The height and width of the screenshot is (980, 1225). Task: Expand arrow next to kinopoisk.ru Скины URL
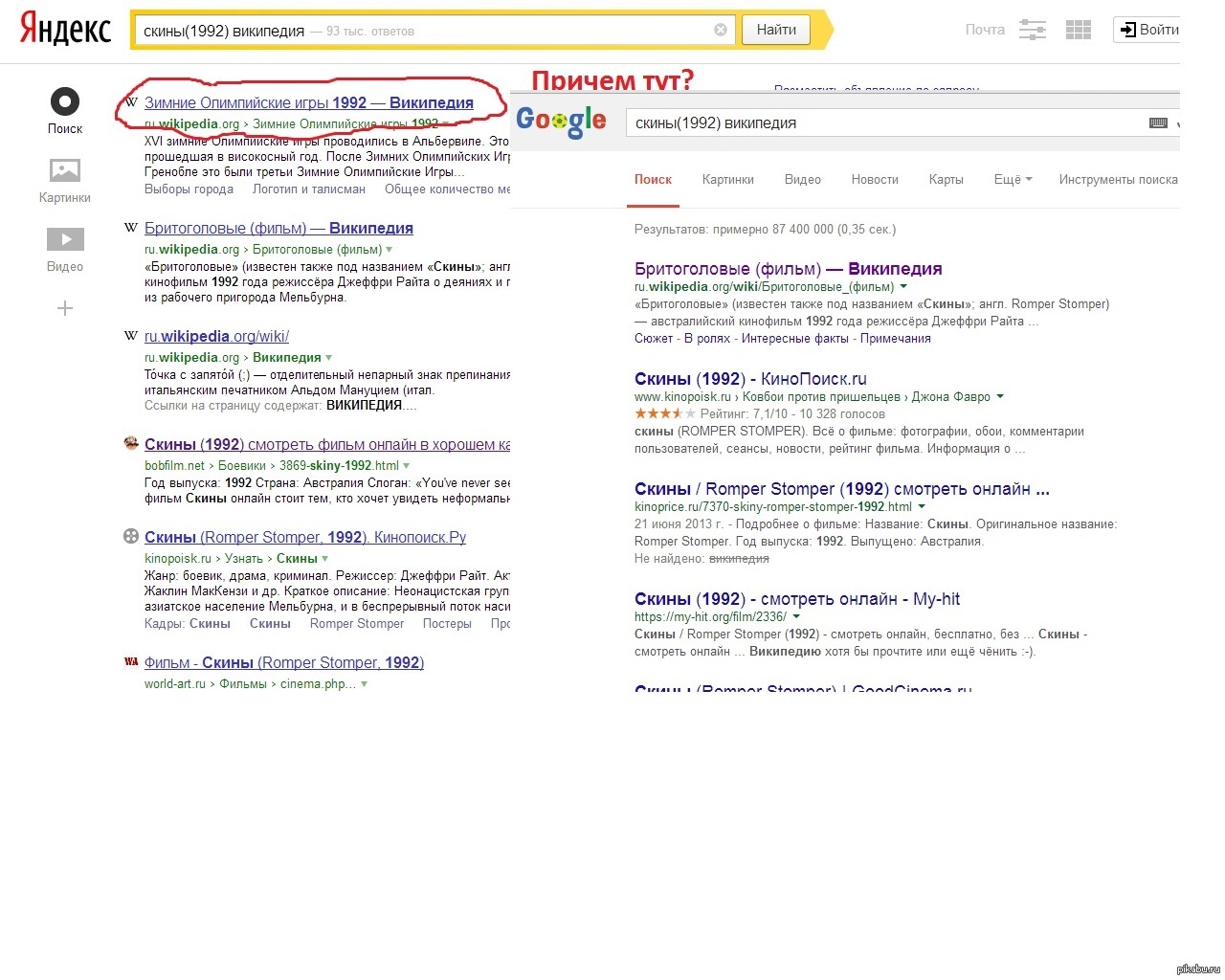[x=324, y=559]
